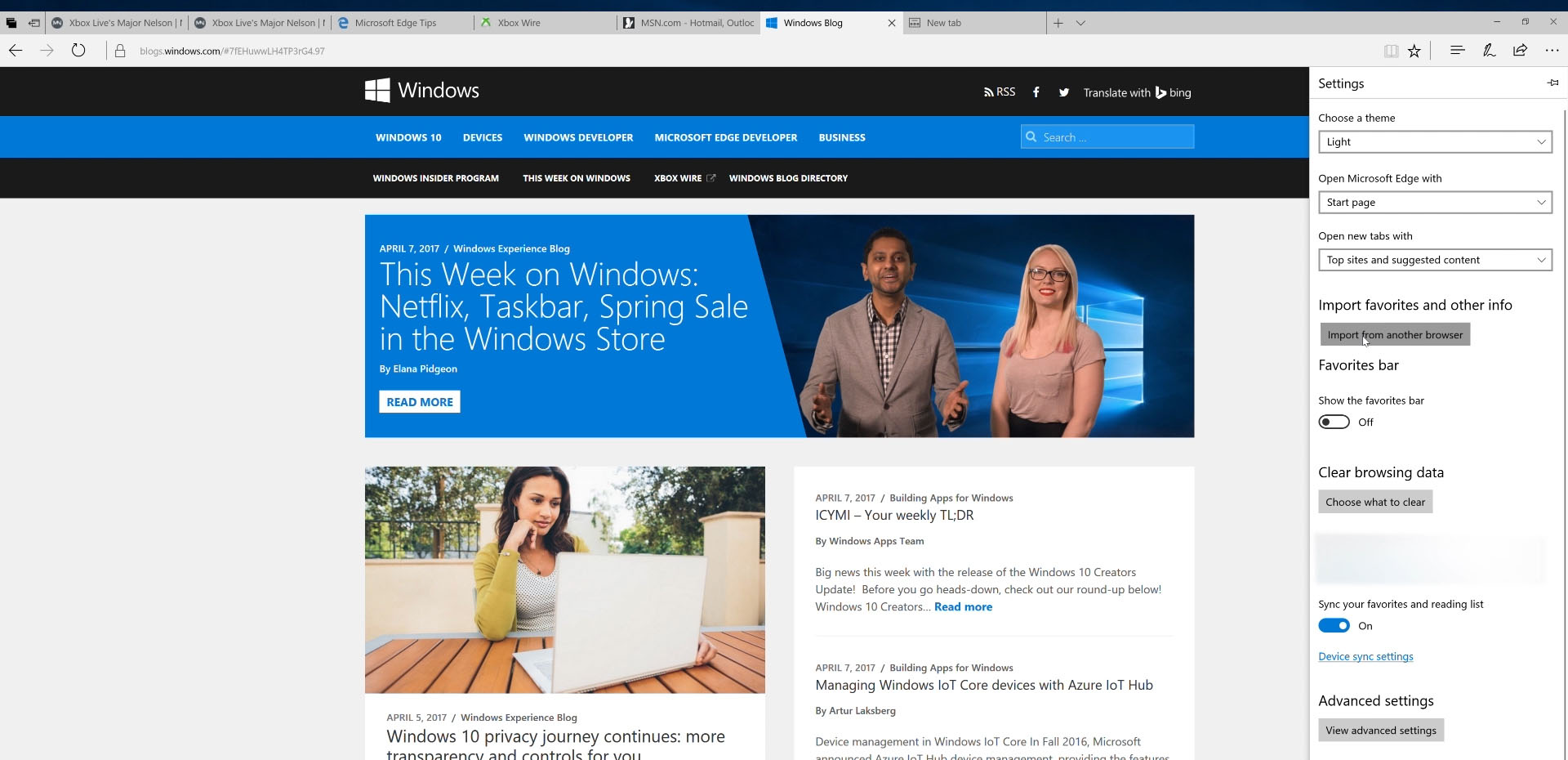Open ICYMI – Your weekly TL;DR article
This screenshot has height=760, width=1568.
pos(894,515)
